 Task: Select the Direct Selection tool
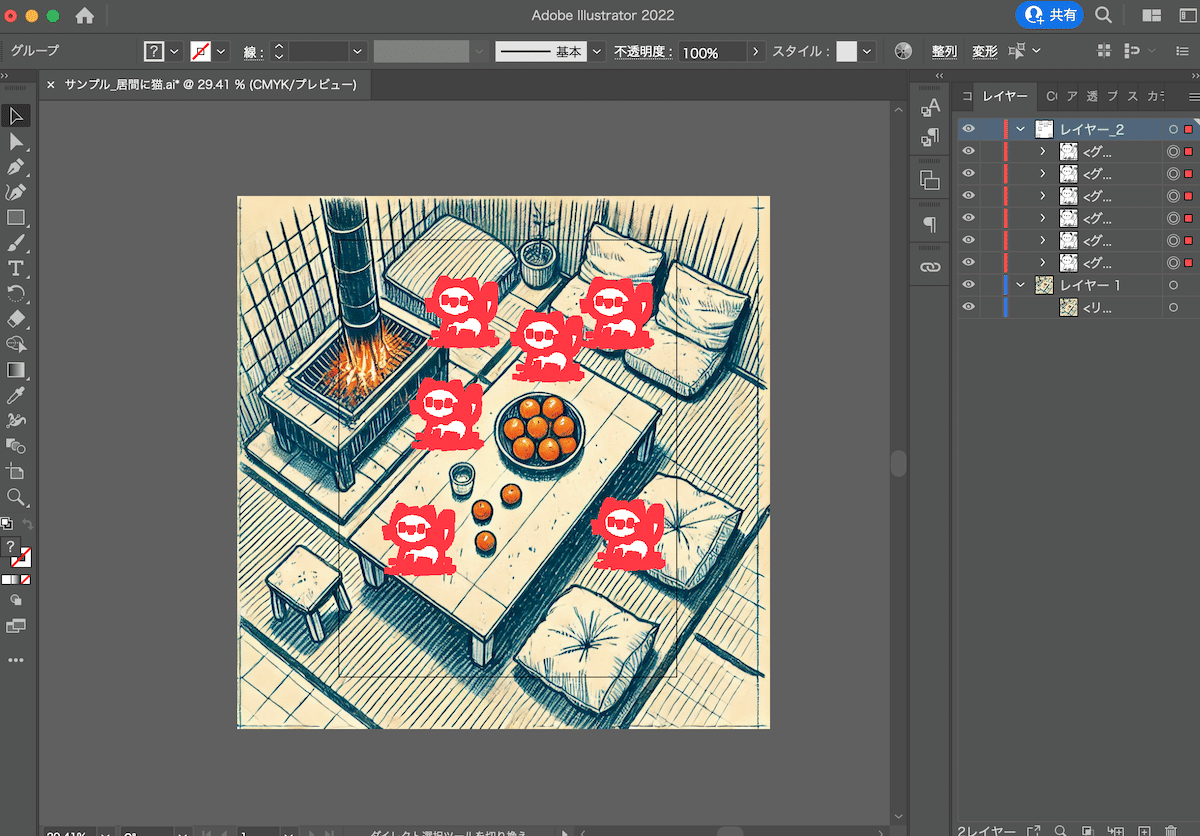[x=16, y=142]
